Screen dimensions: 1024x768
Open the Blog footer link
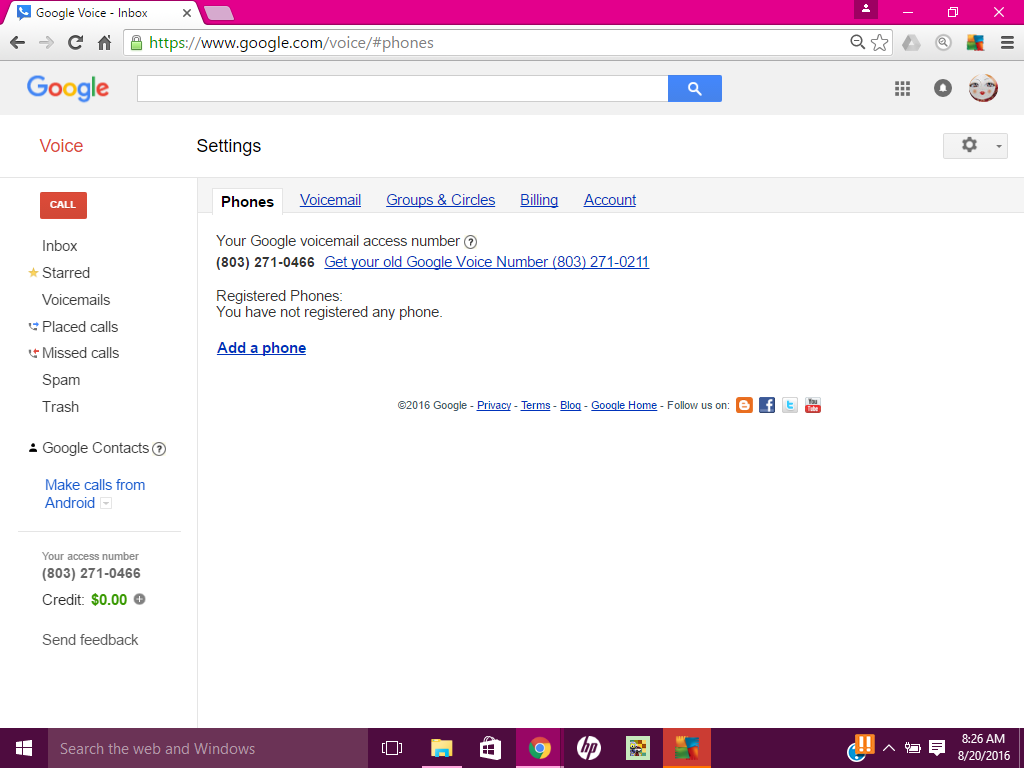[570, 406]
